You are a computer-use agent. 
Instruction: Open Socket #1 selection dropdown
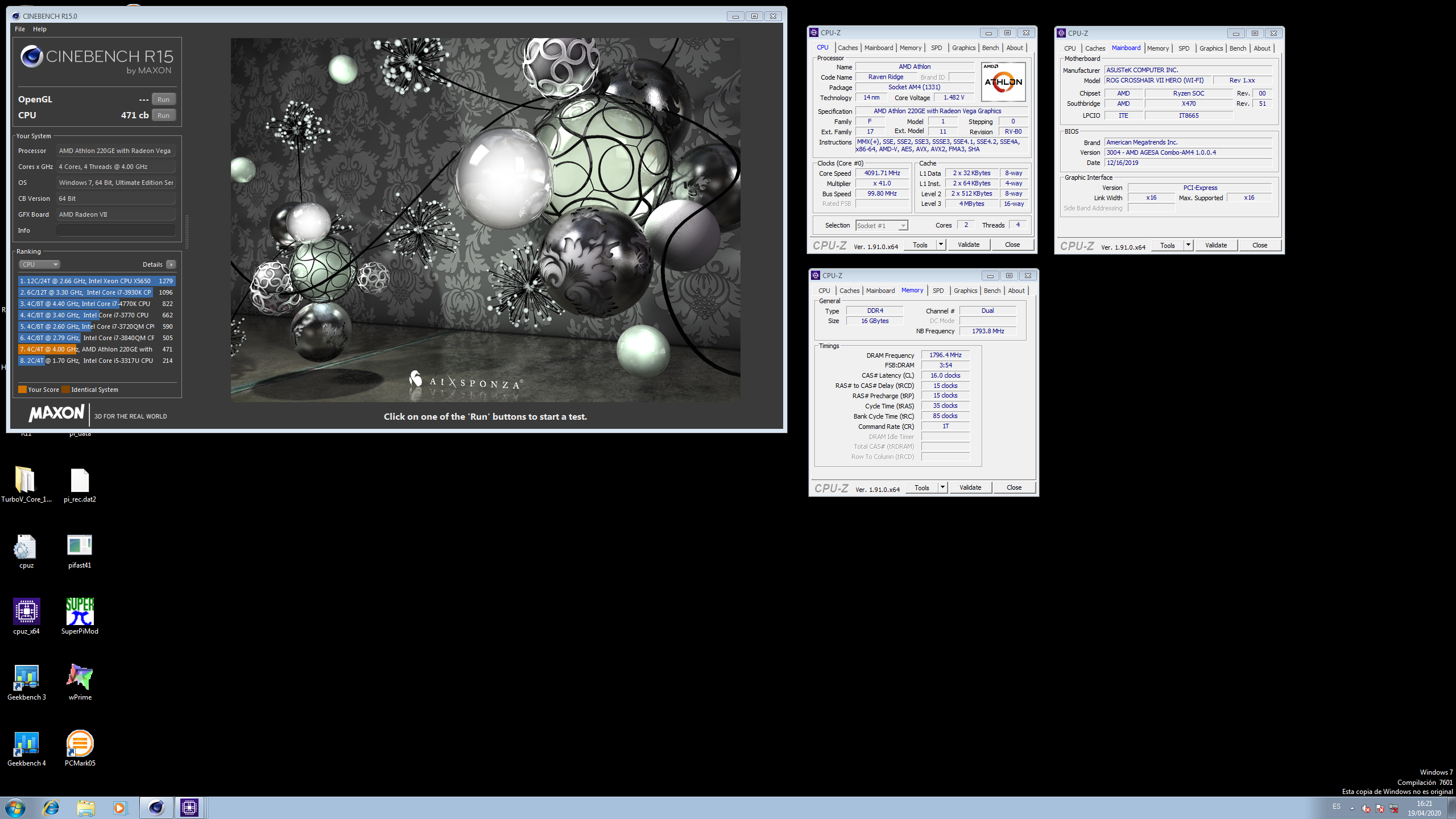click(882, 226)
